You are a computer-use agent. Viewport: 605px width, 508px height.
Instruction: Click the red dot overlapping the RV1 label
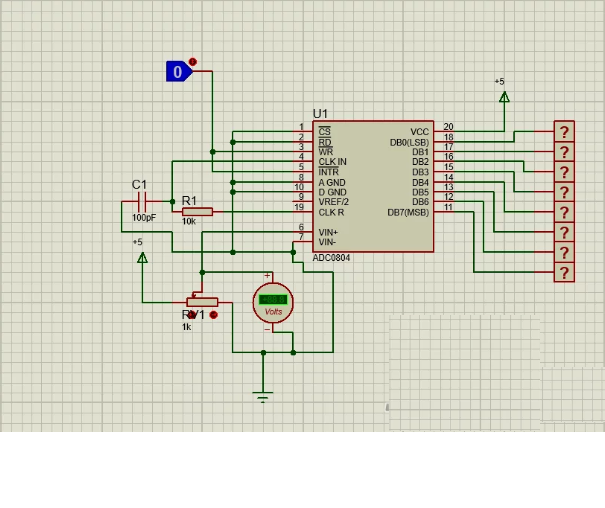[192, 315]
